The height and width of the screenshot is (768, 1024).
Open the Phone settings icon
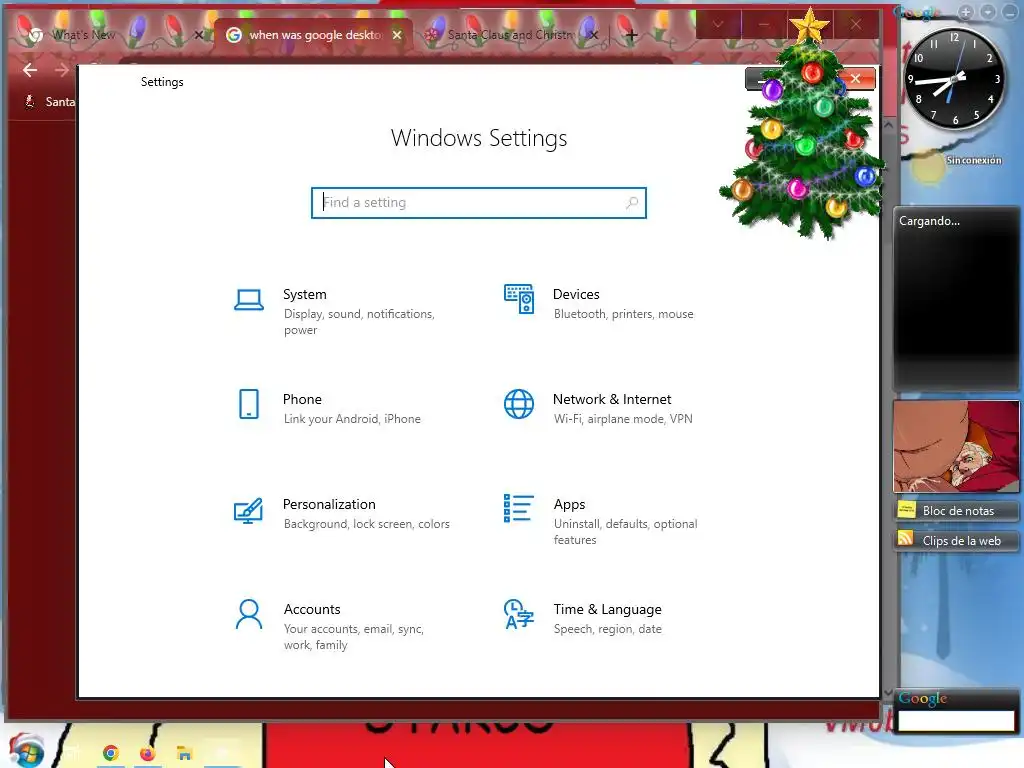click(249, 404)
